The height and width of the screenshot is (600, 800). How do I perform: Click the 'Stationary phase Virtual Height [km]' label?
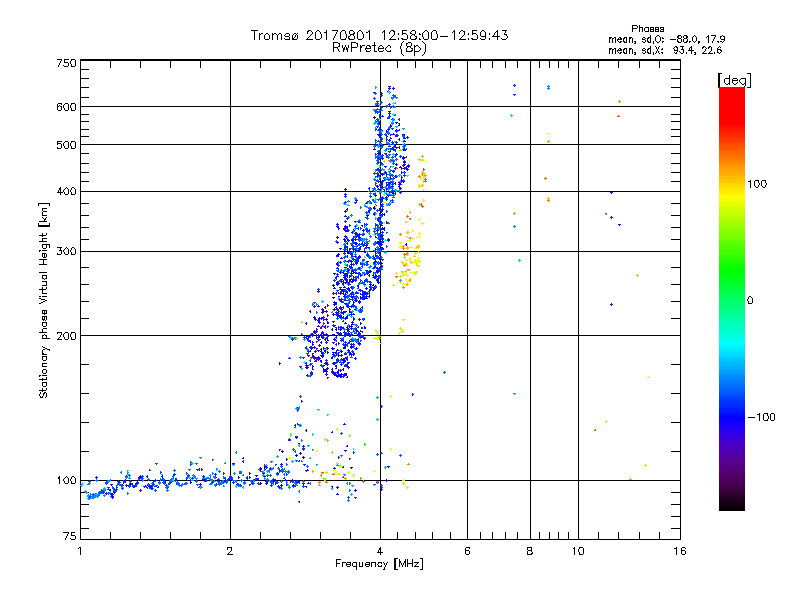coord(44,301)
